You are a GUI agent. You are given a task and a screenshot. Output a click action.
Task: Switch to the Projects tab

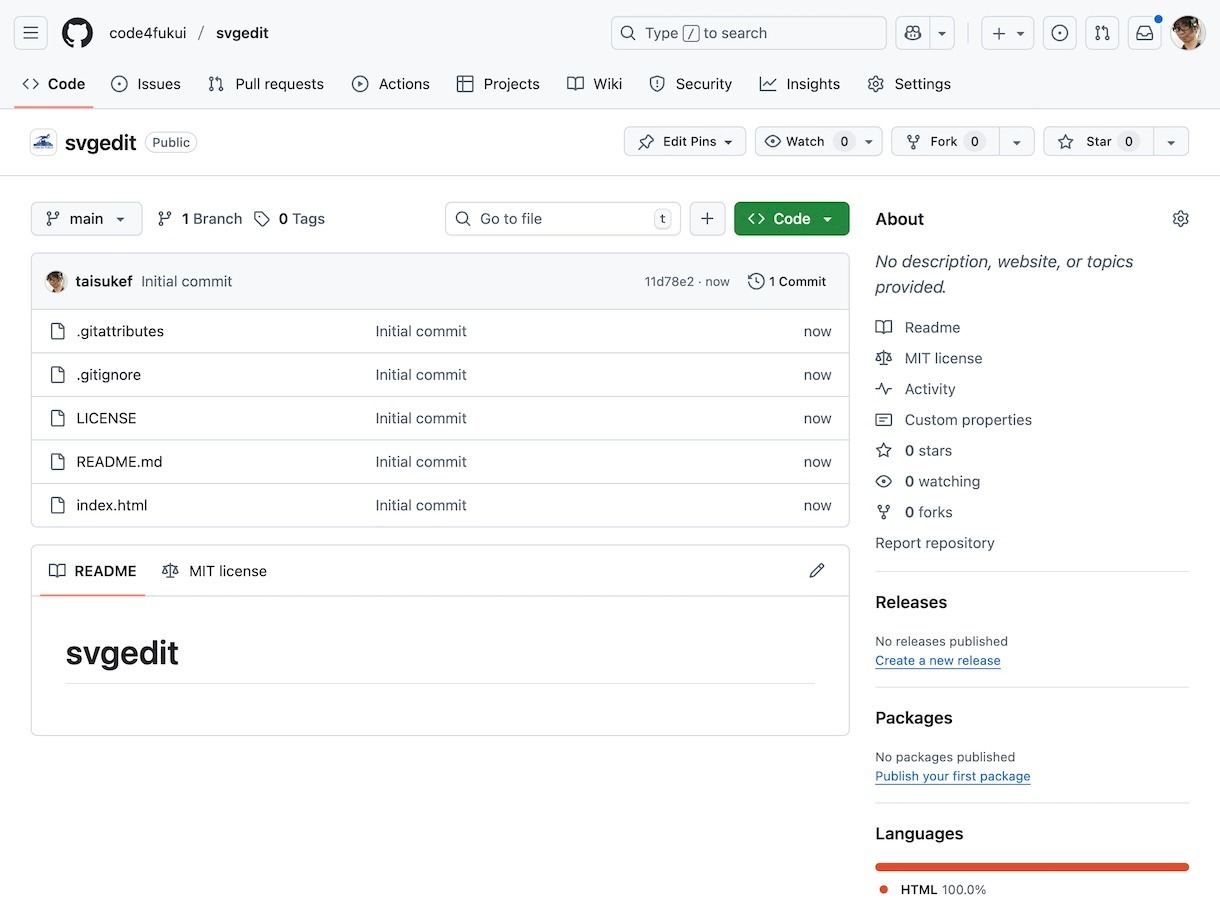[498, 84]
